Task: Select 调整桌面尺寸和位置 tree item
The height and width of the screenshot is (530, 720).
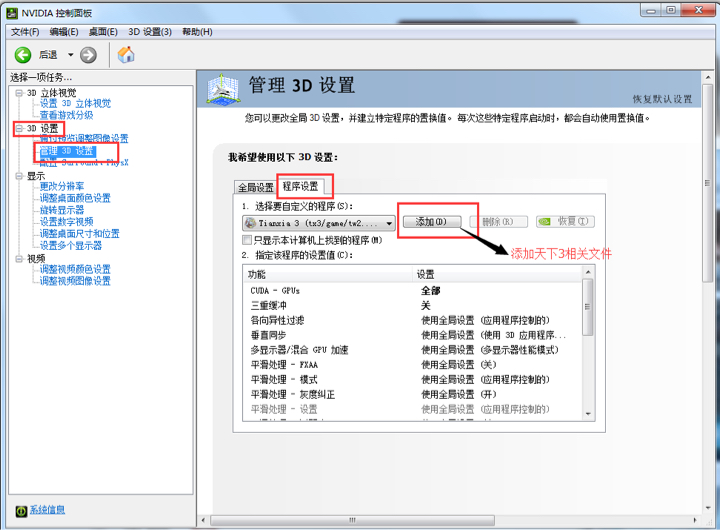Action: pyautogui.click(x=79, y=234)
